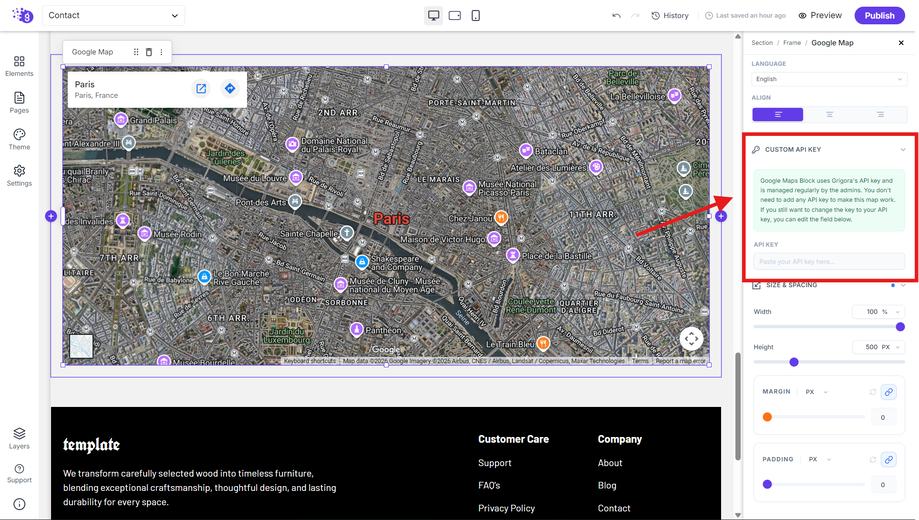Open the Paris map in new window
Image resolution: width=919 pixels, height=520 pixels.
[x=201, y=89]
